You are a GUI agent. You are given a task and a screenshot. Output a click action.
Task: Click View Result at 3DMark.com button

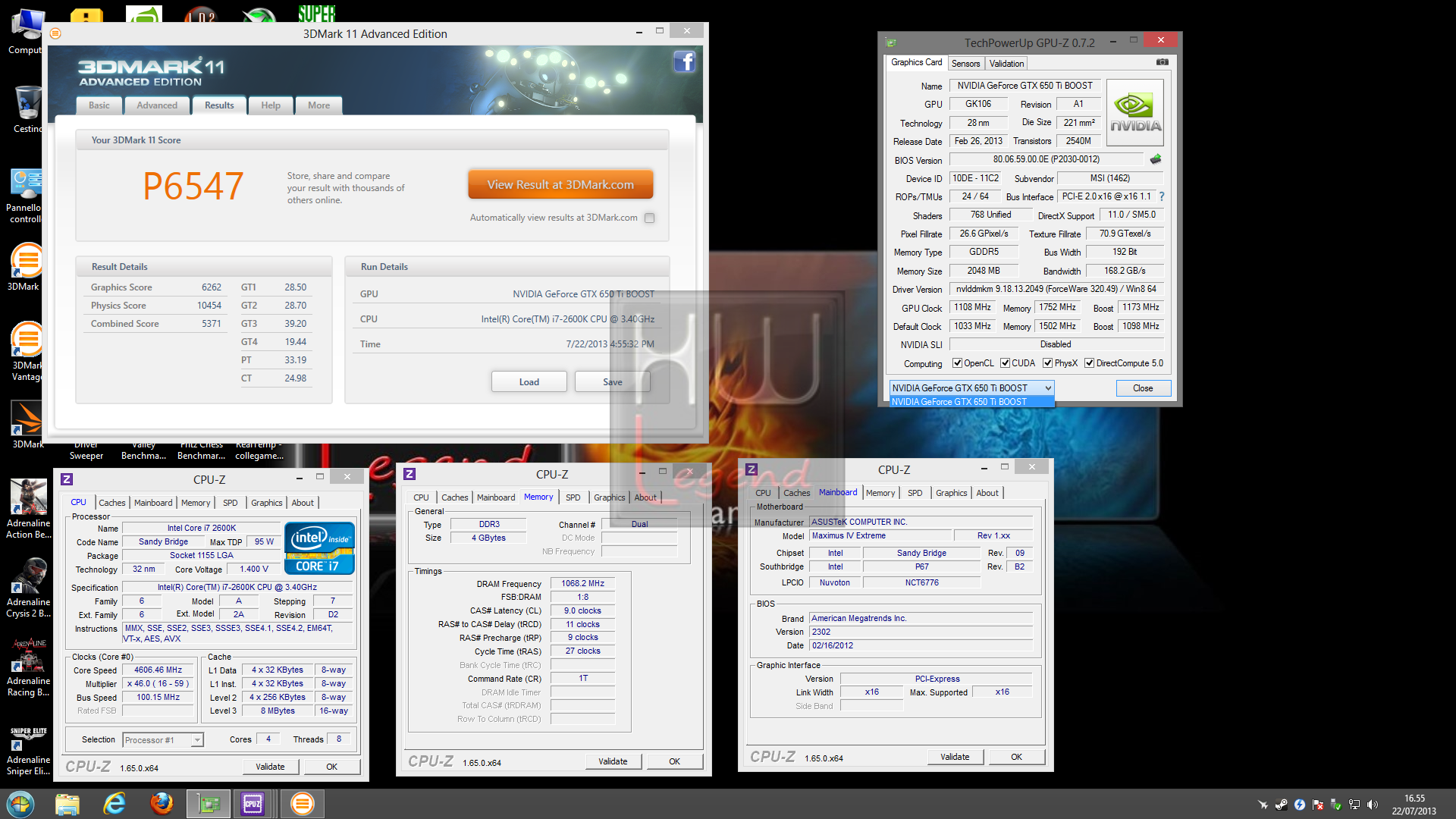(560, 185)
